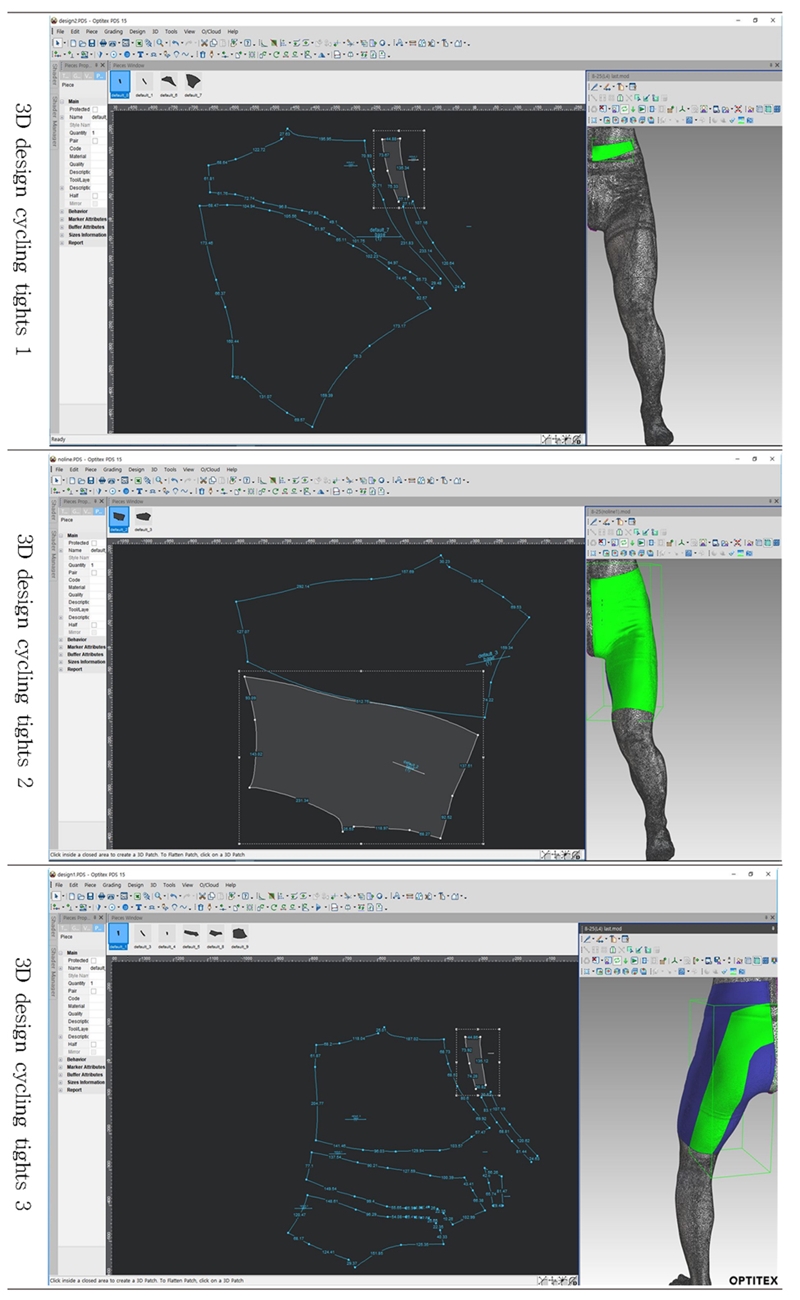800x1300 pixels.
Task: Check the Half checkbox in design2.PDS properties
Action: coord(95,195)
